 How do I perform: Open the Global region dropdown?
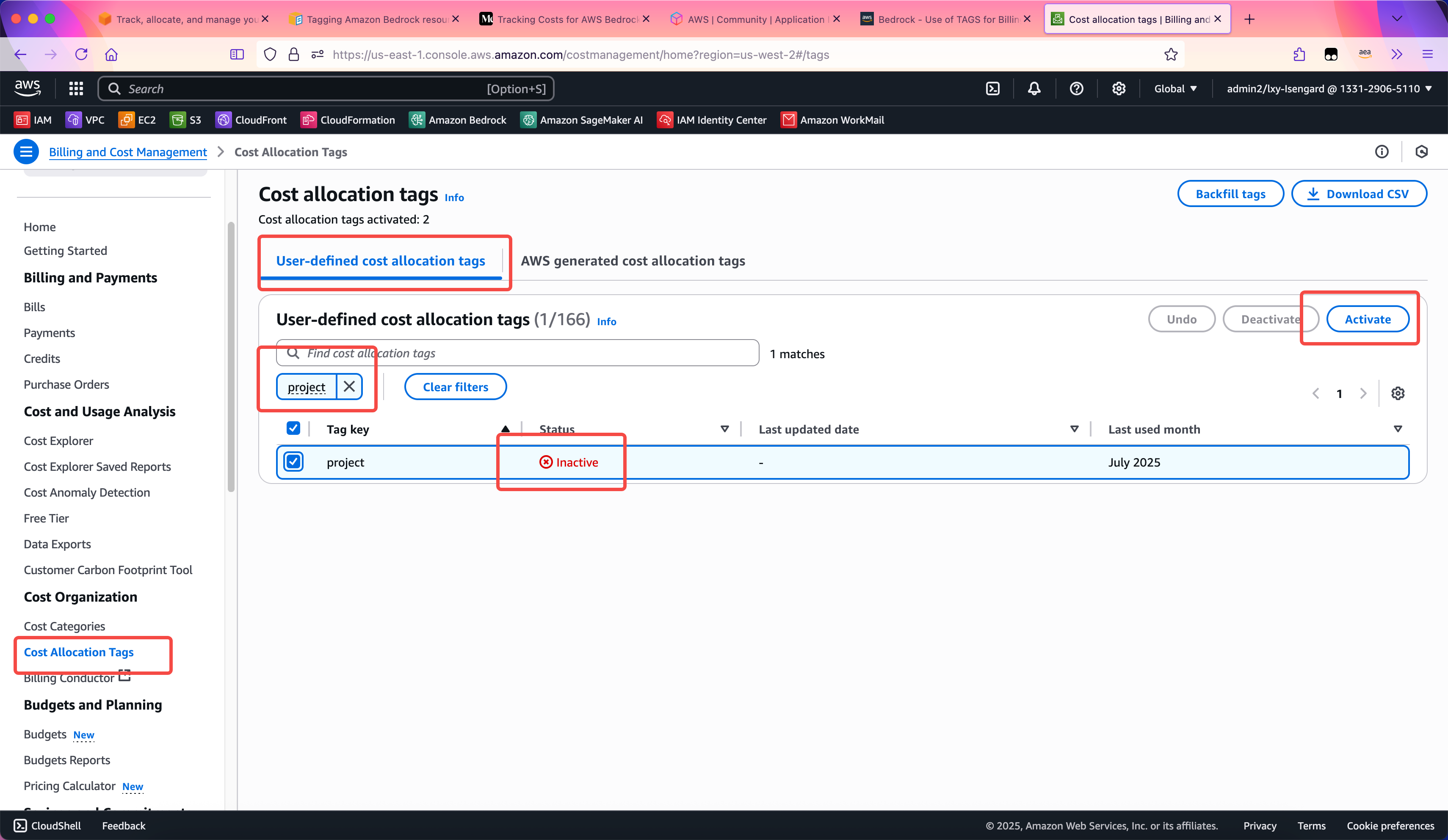1175,88
